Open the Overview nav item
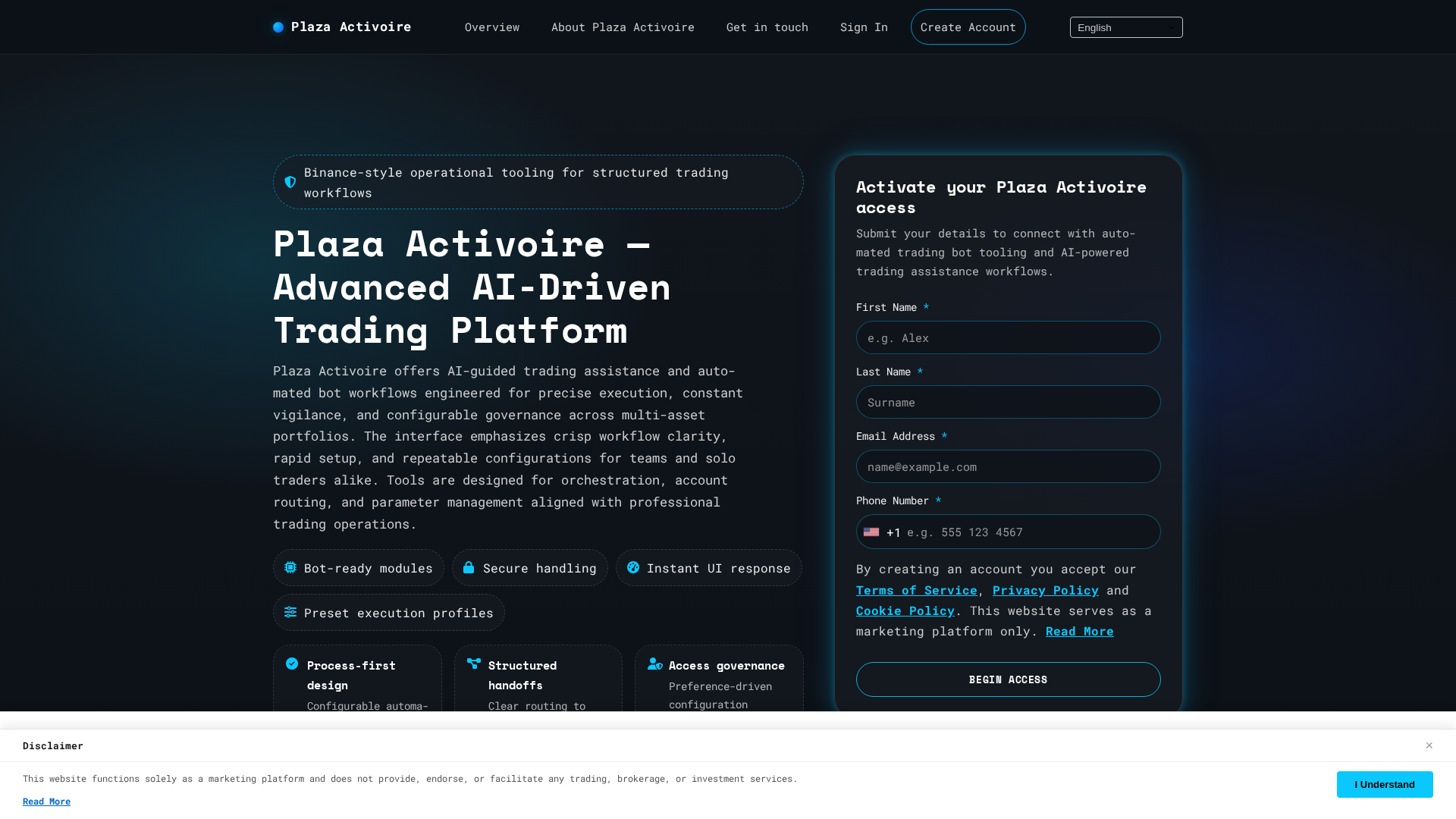The height and width of the screenshot is (819, 1456). [x=492, y=27]
